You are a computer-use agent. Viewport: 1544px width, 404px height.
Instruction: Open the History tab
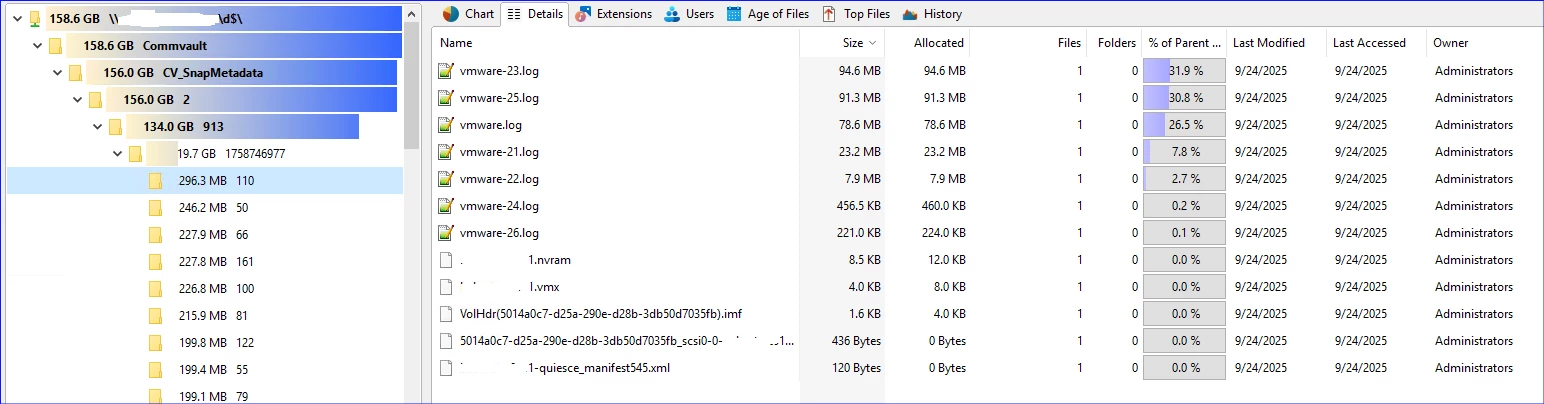click(x=932, y=14)
